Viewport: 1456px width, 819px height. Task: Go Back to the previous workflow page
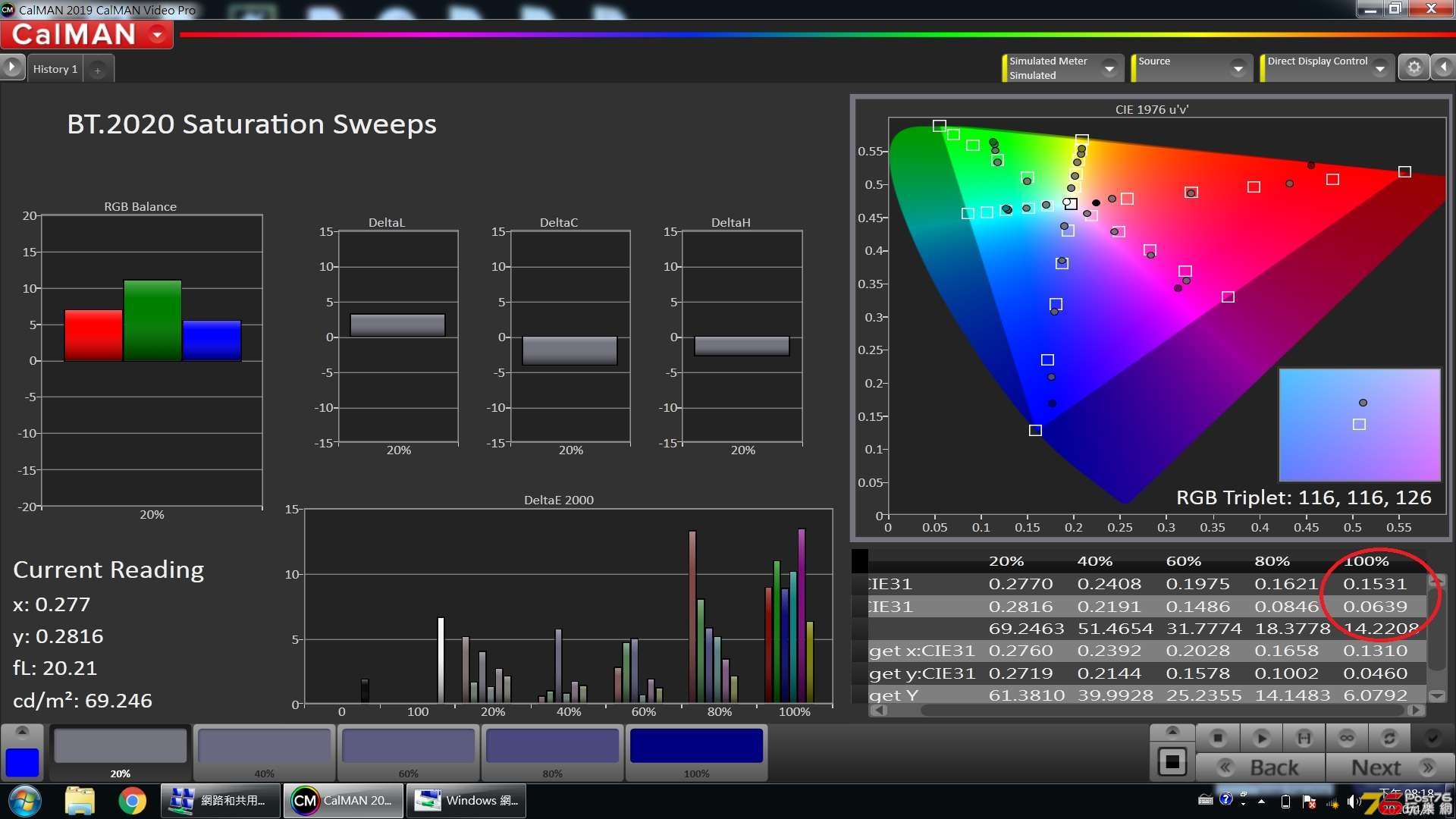click(1261, 767)
